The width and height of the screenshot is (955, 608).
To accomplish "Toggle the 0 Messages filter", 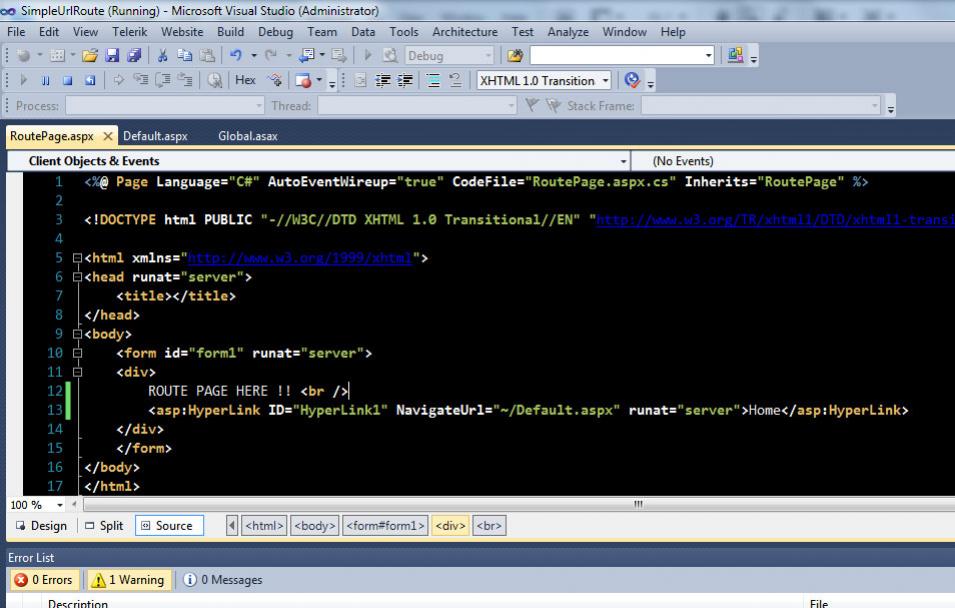I will [x=222, y=580].
